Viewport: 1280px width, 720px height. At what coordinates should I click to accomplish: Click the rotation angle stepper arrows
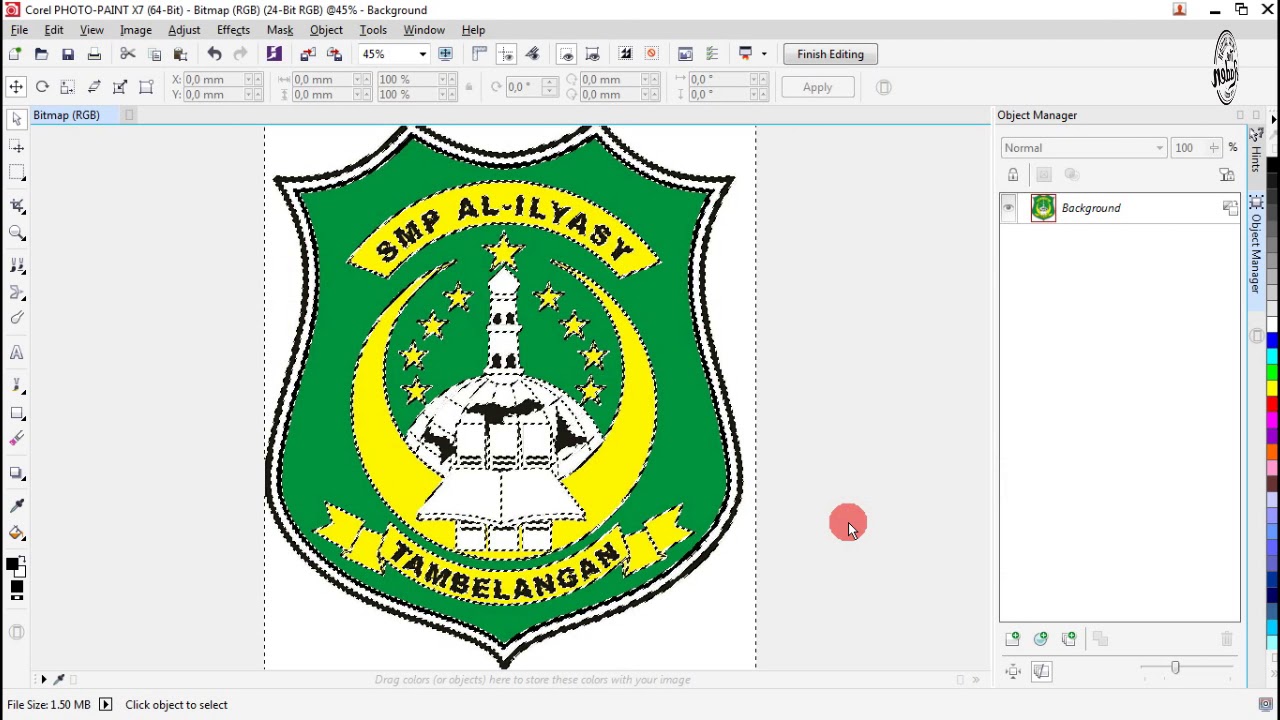coord(548,87)
